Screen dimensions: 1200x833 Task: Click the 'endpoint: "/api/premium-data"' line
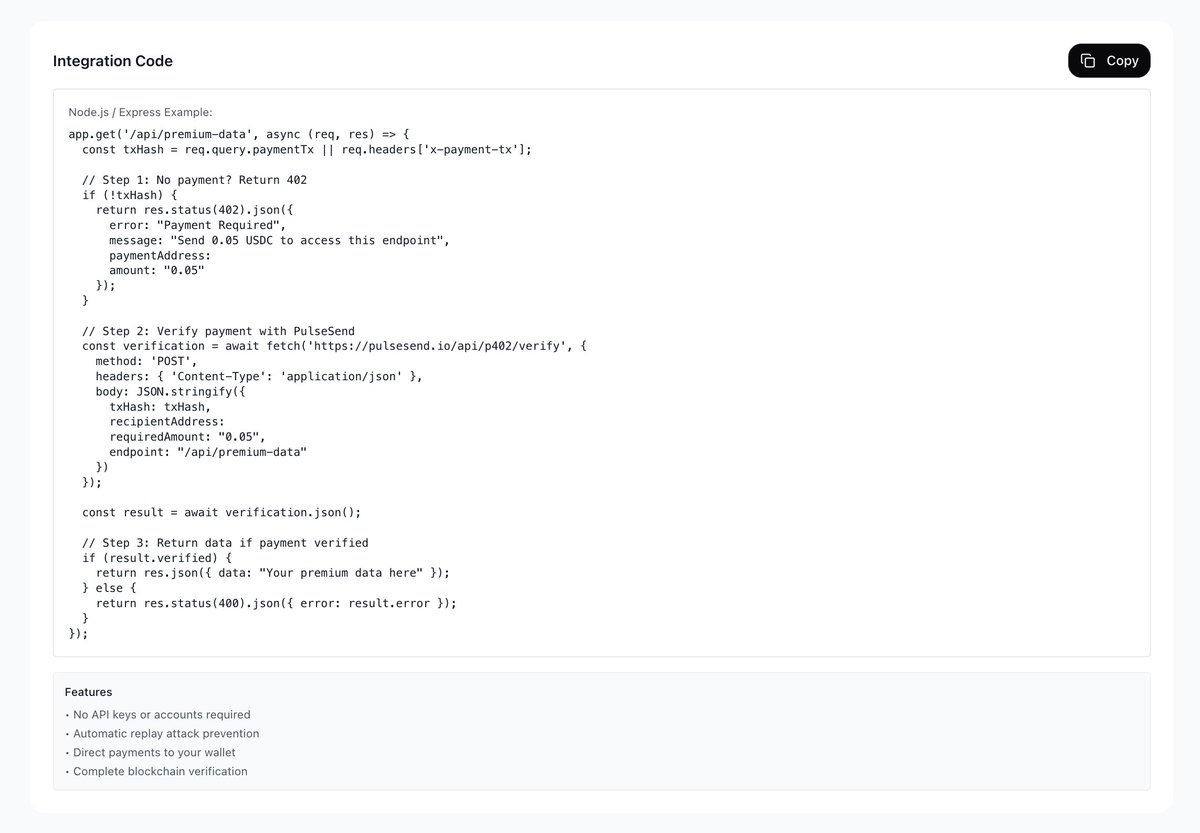click(208, 452)
